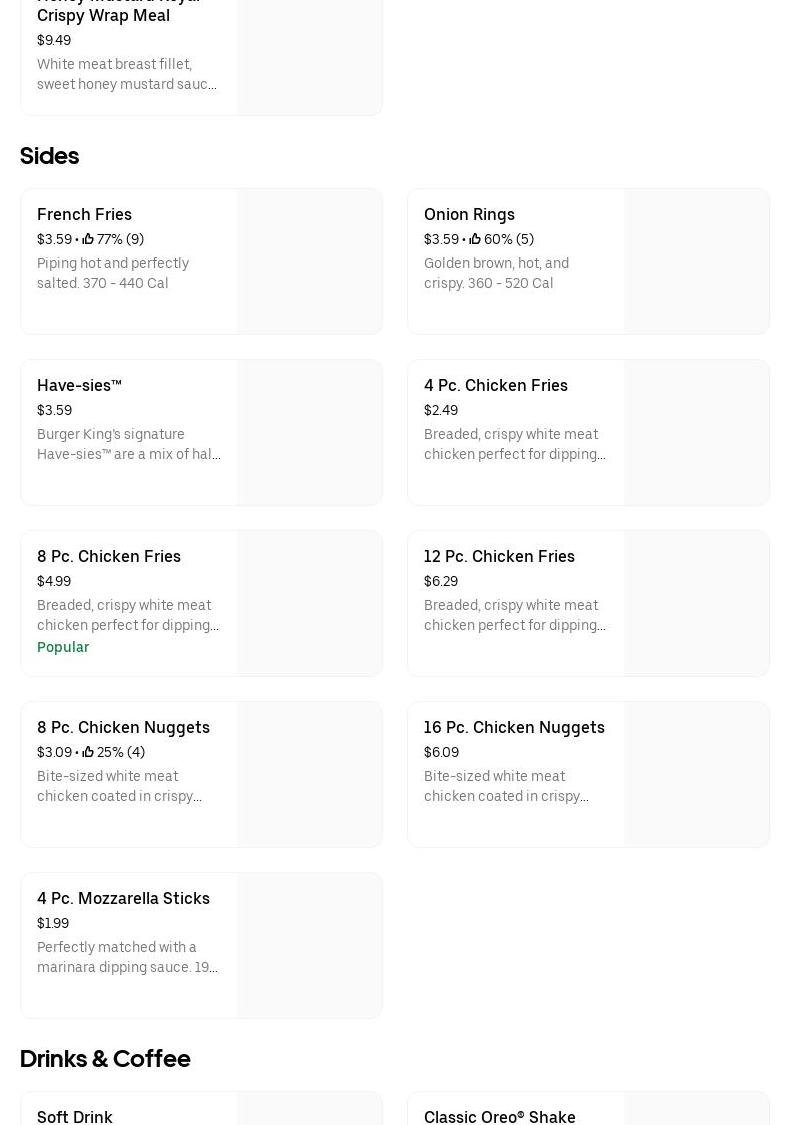Select the Onion Rings menu item
This screenshot has width=804, height=1125.
[x=469, y=214]
